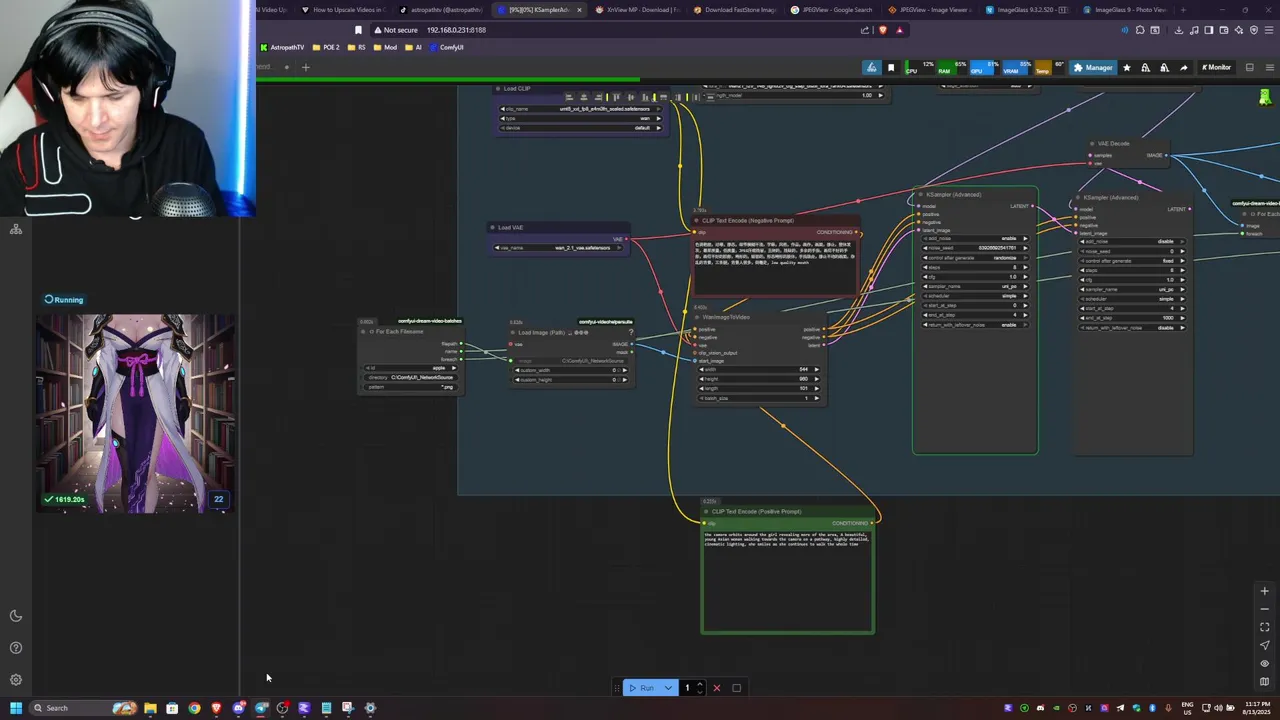Open browser downloads icon
This screenshot has width=1280, height=720.
[x=1179, y=30]
